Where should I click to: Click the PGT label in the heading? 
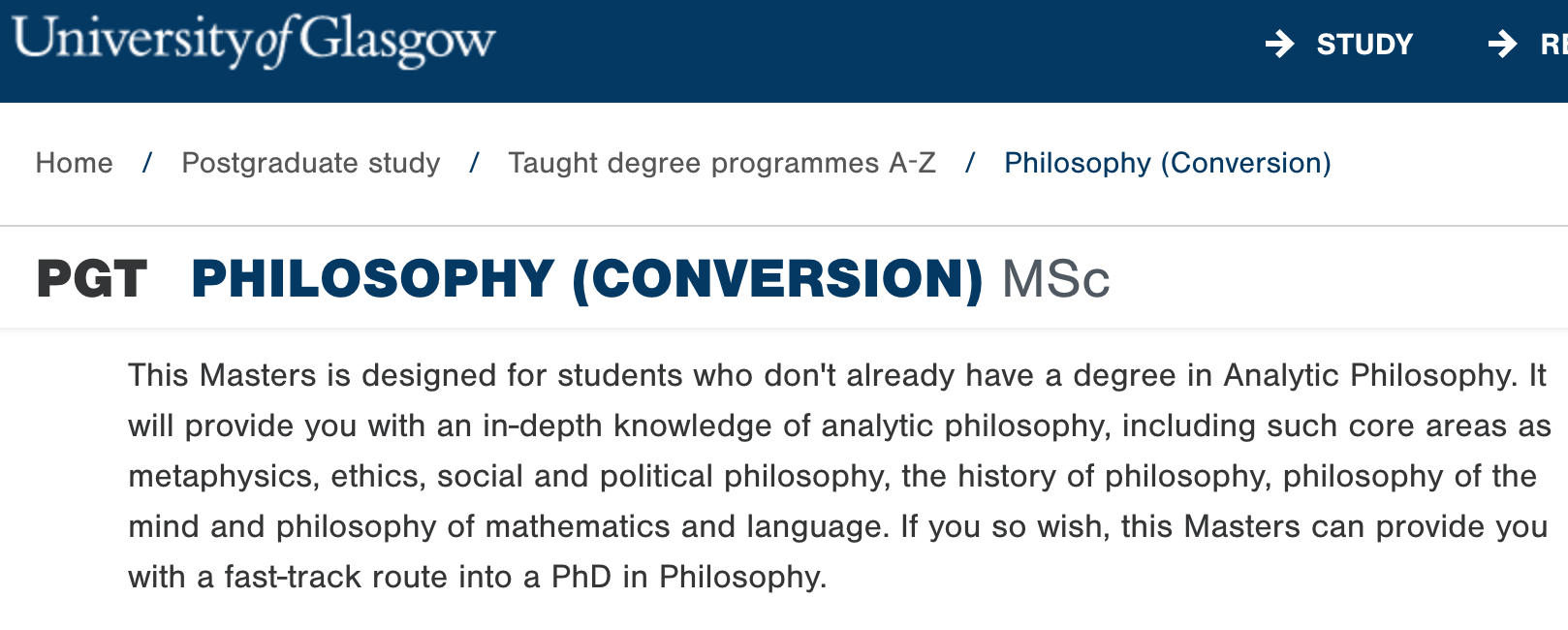92,279
